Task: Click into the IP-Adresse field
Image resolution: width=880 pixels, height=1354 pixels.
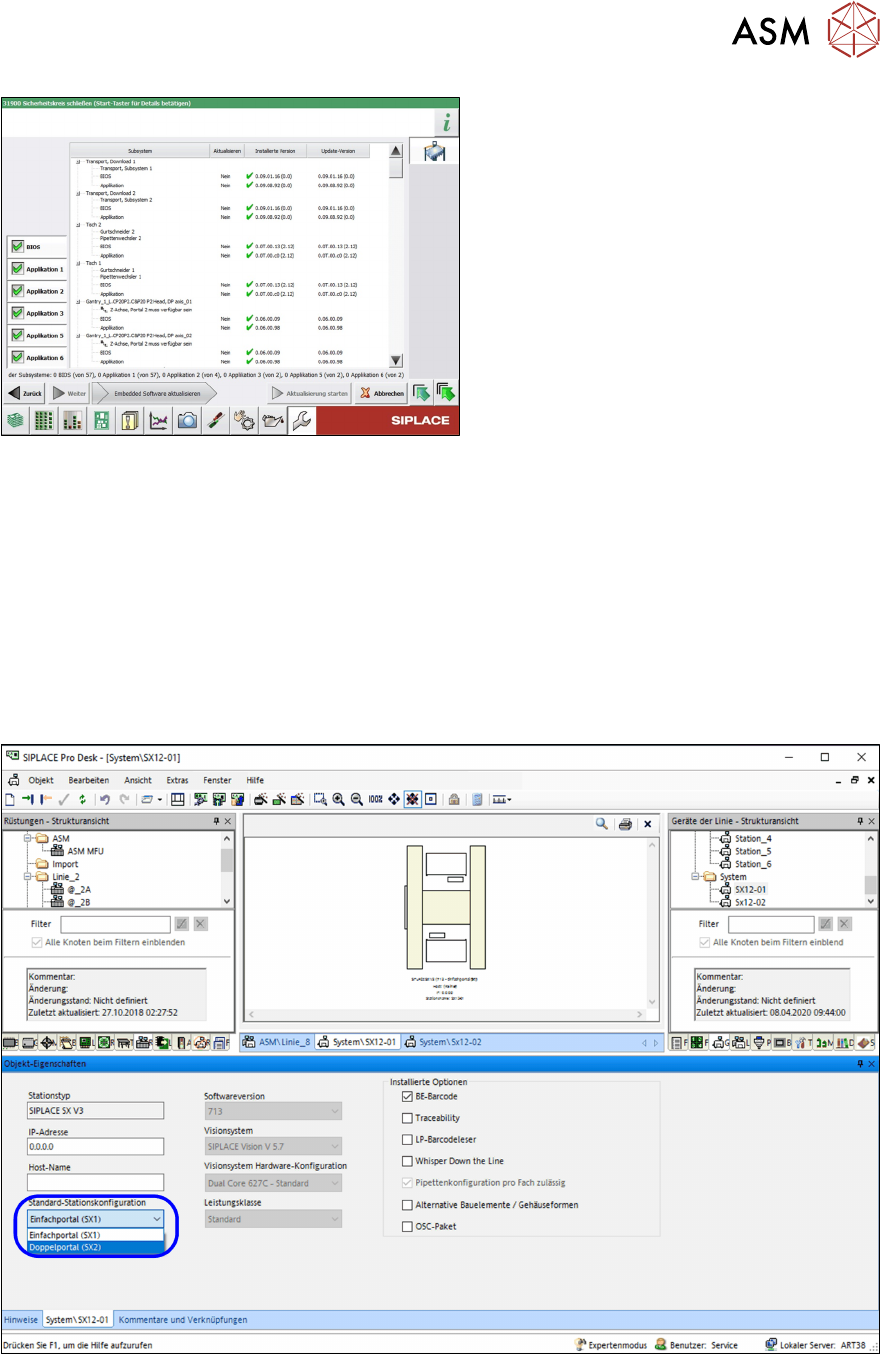Action: [95, 1147]
